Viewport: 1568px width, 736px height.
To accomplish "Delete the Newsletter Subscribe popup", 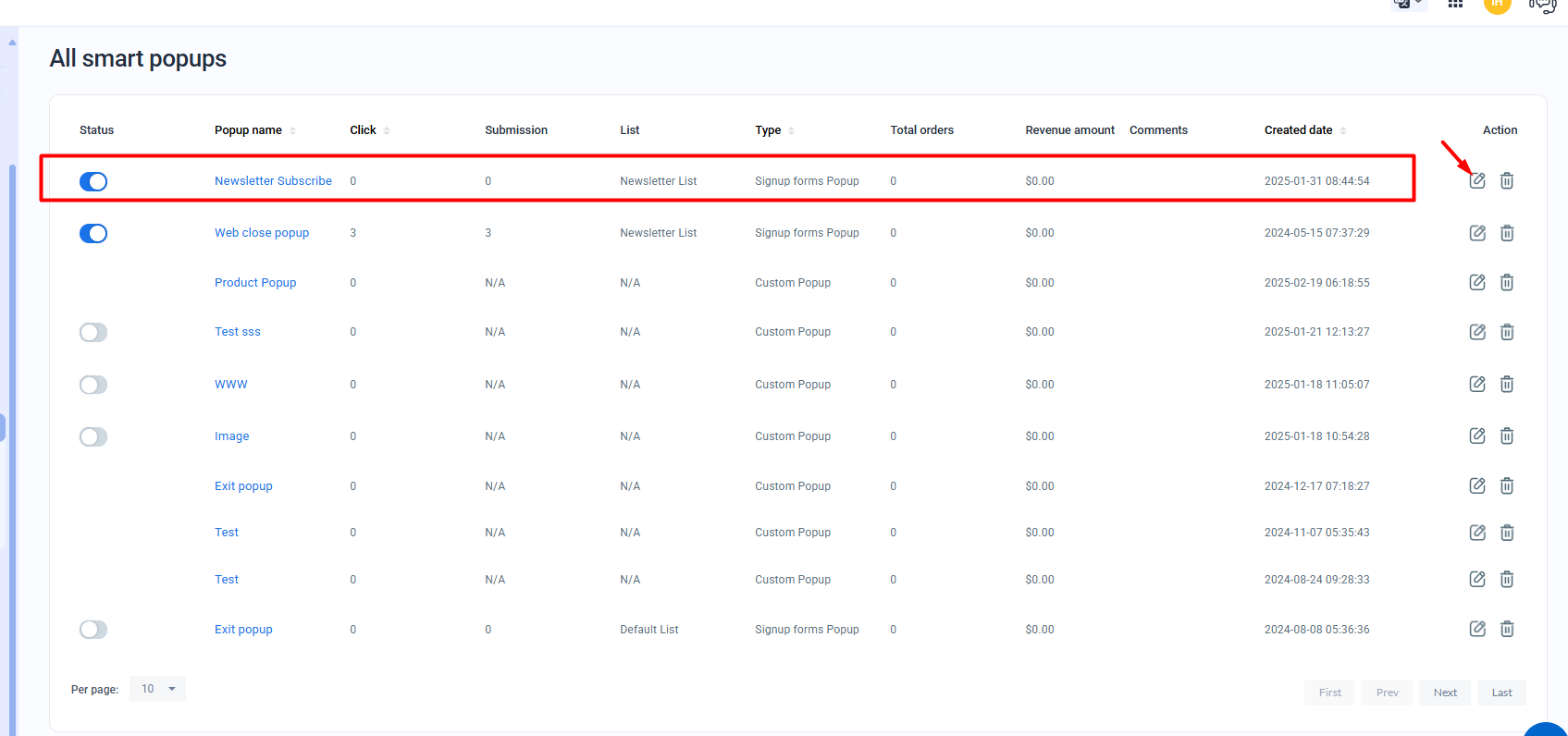I will tap(1507, 181).
